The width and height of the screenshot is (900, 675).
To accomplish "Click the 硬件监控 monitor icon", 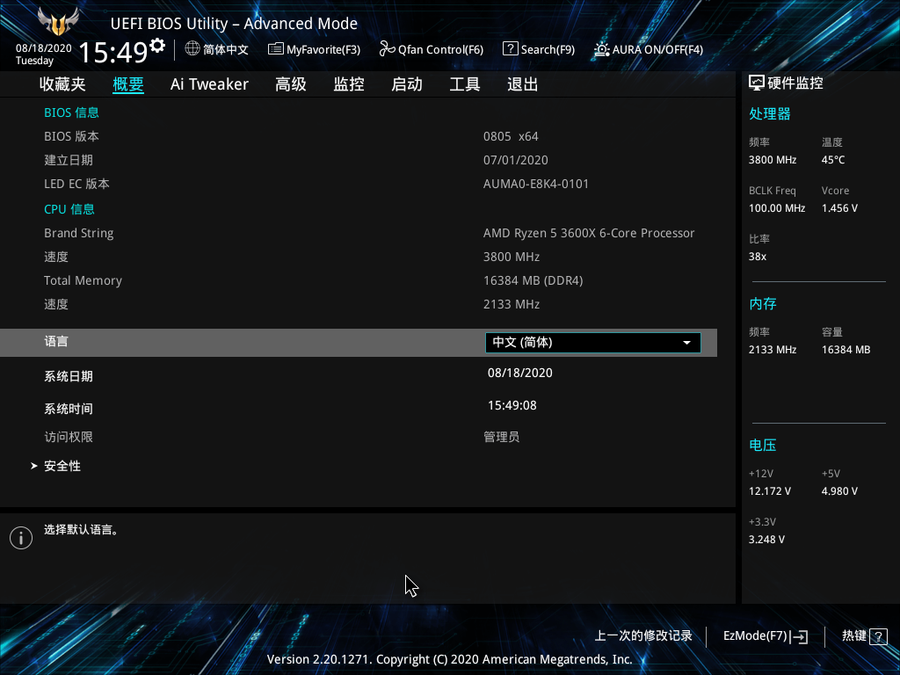I will [757, 84].
